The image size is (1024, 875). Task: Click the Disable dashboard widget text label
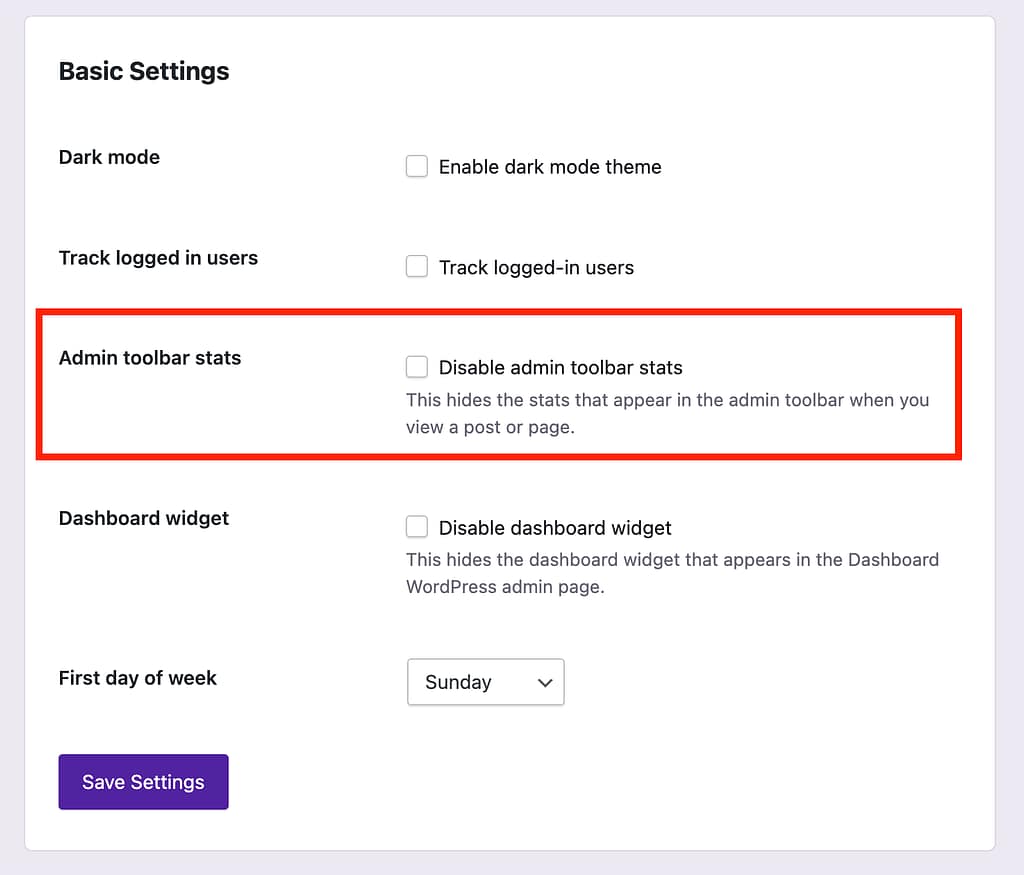click(x=554, y=527)
